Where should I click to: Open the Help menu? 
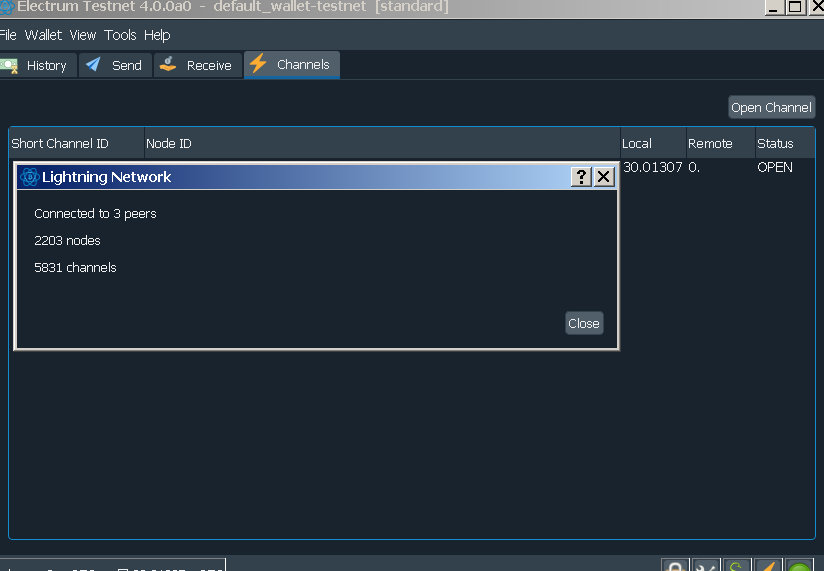point(157,35)
